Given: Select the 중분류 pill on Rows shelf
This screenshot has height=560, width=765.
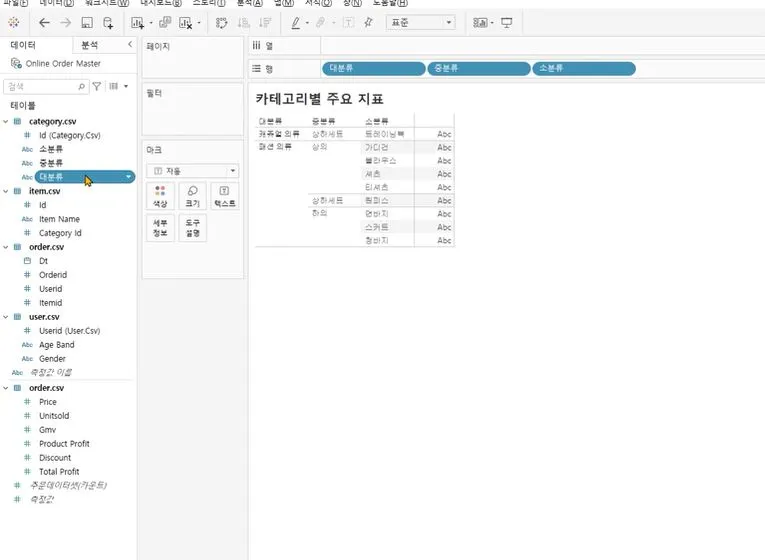Looking at the screenshot, I should click(x=479, y=68).
